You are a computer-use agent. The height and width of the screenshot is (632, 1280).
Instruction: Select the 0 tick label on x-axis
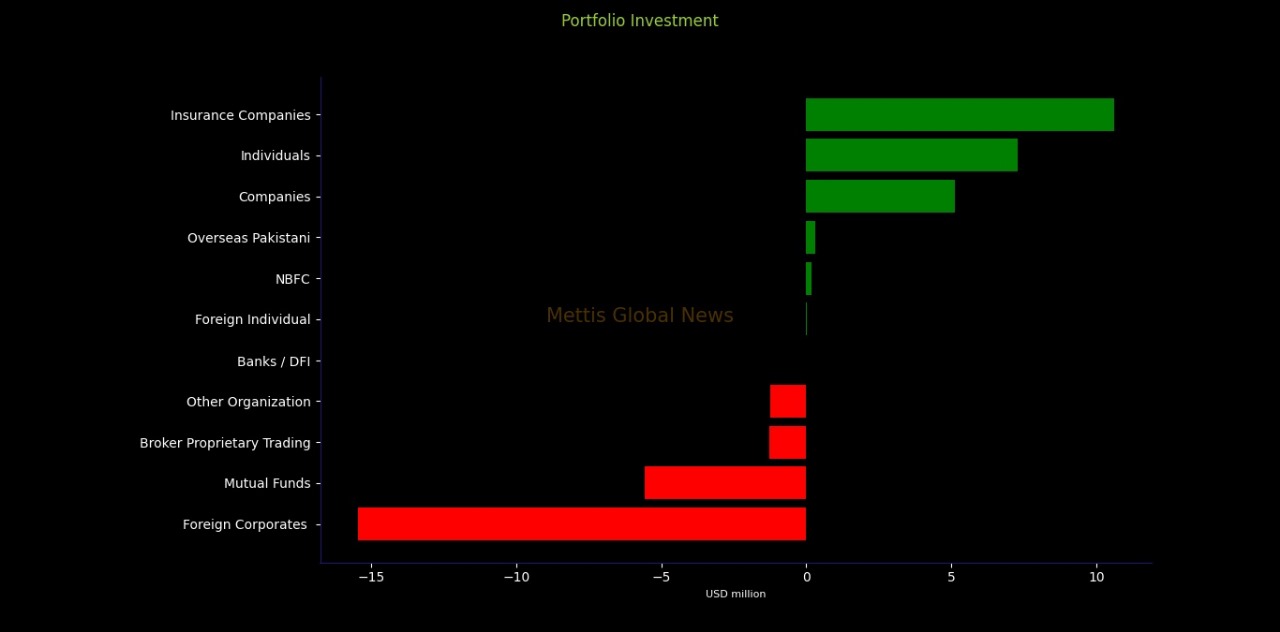click(x=806, y=578)
